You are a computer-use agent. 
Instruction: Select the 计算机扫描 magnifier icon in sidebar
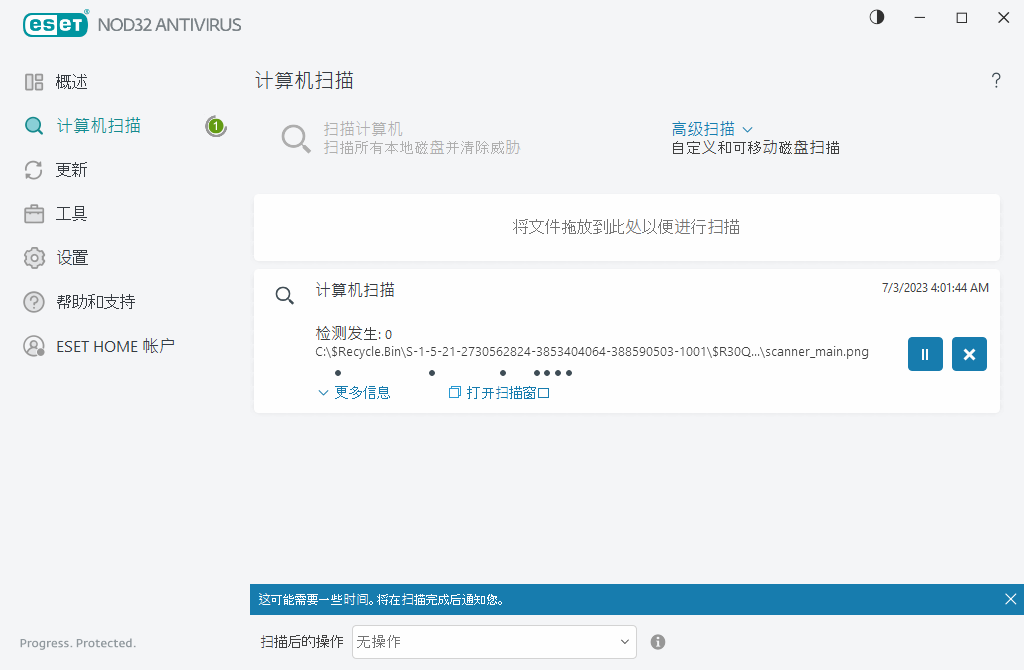[33, 126]
